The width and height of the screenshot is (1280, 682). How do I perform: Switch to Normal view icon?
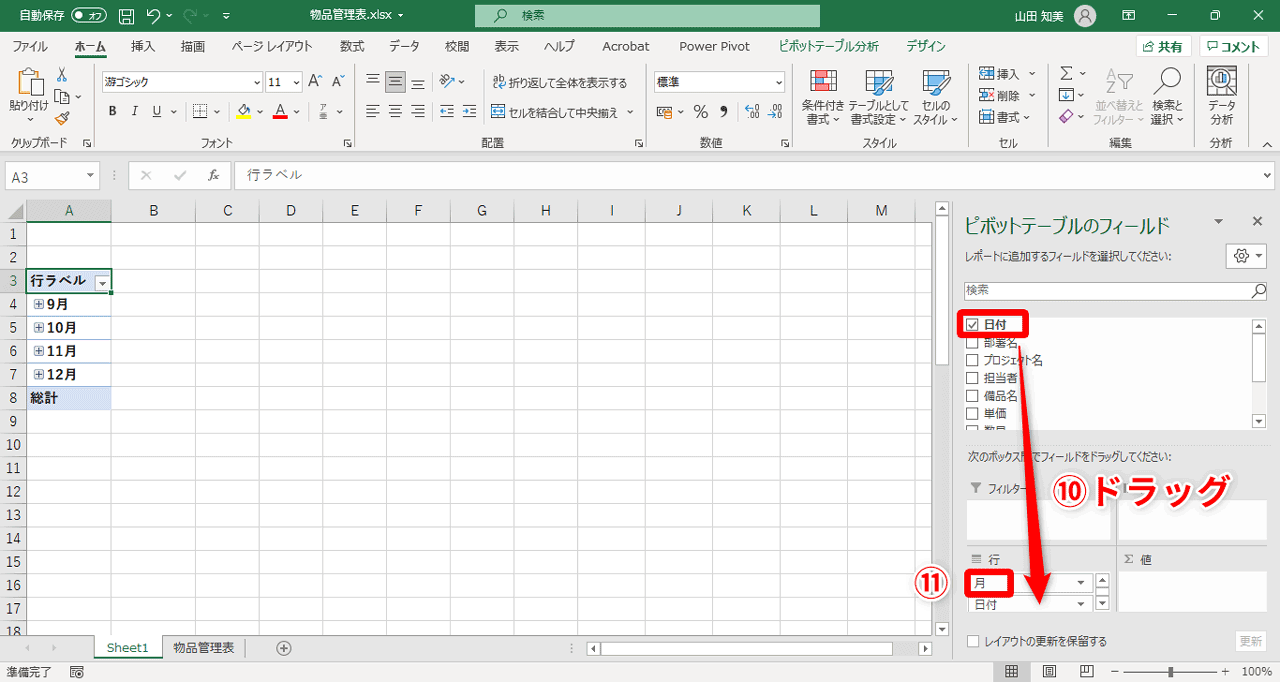click(x=1012, y=672)
